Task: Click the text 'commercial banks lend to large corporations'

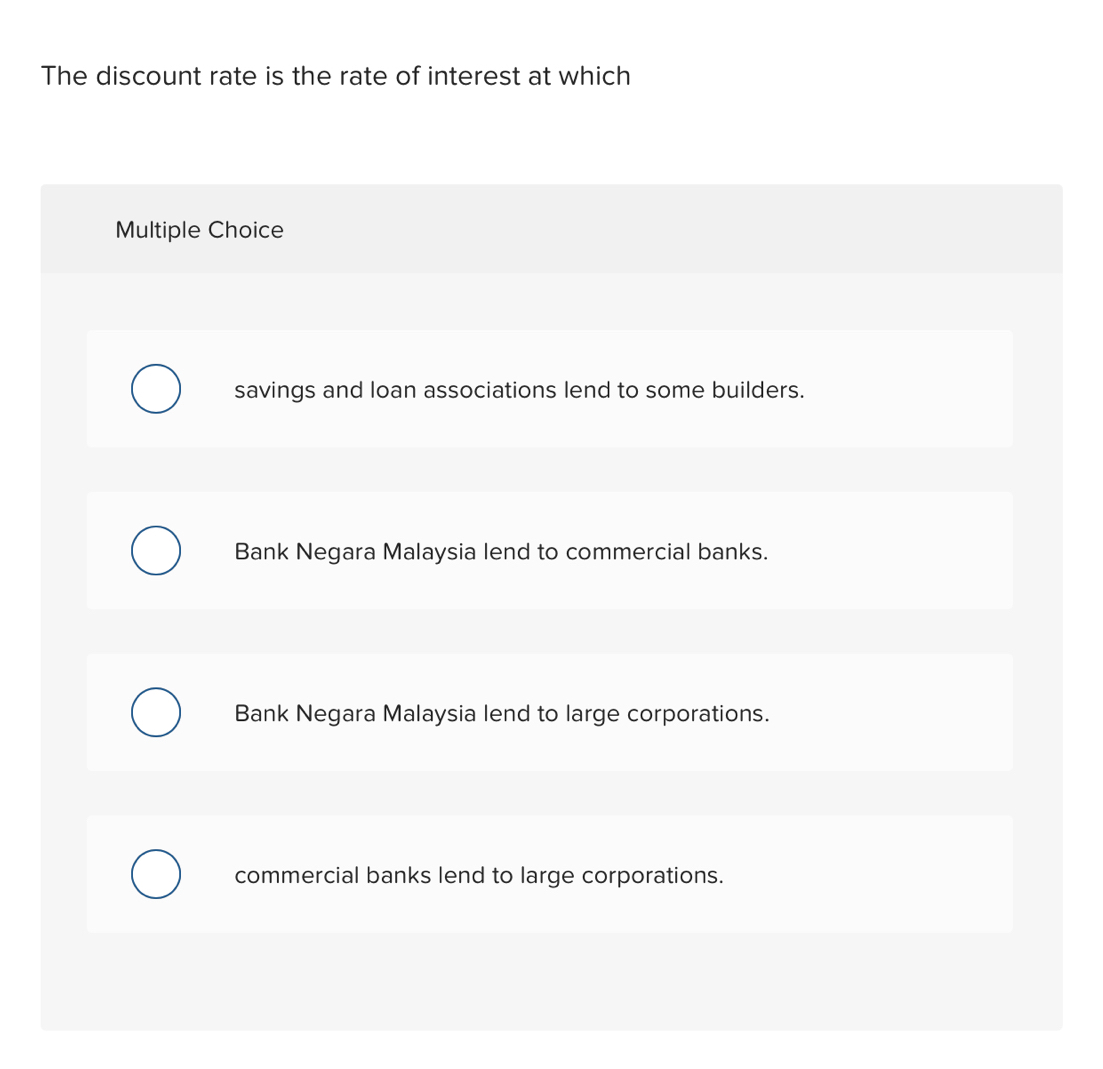Action: click(x=478, y=876)
